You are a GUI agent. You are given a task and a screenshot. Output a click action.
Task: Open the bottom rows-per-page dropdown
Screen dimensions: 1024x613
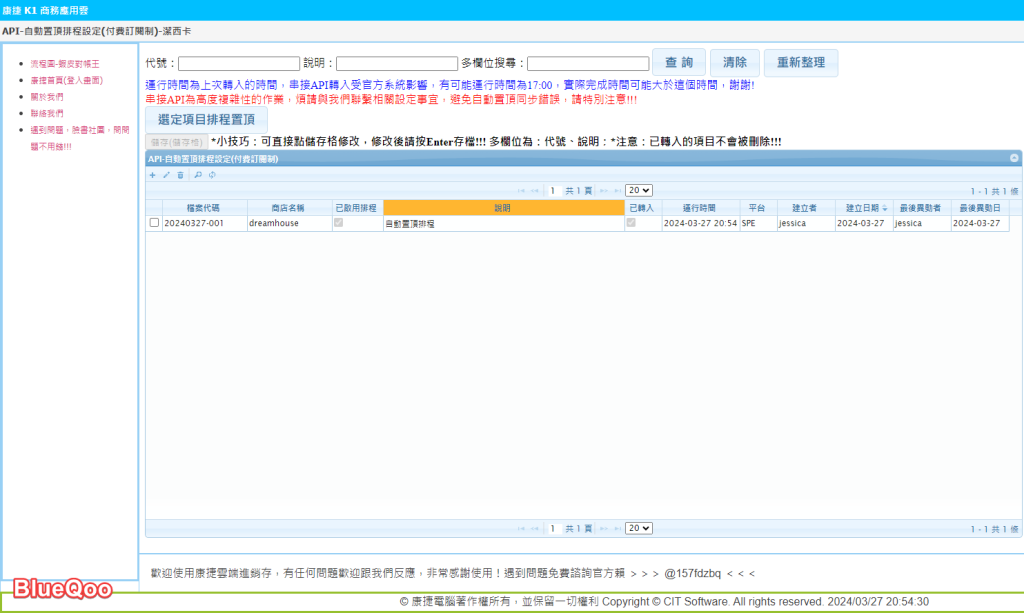[639, 528]
